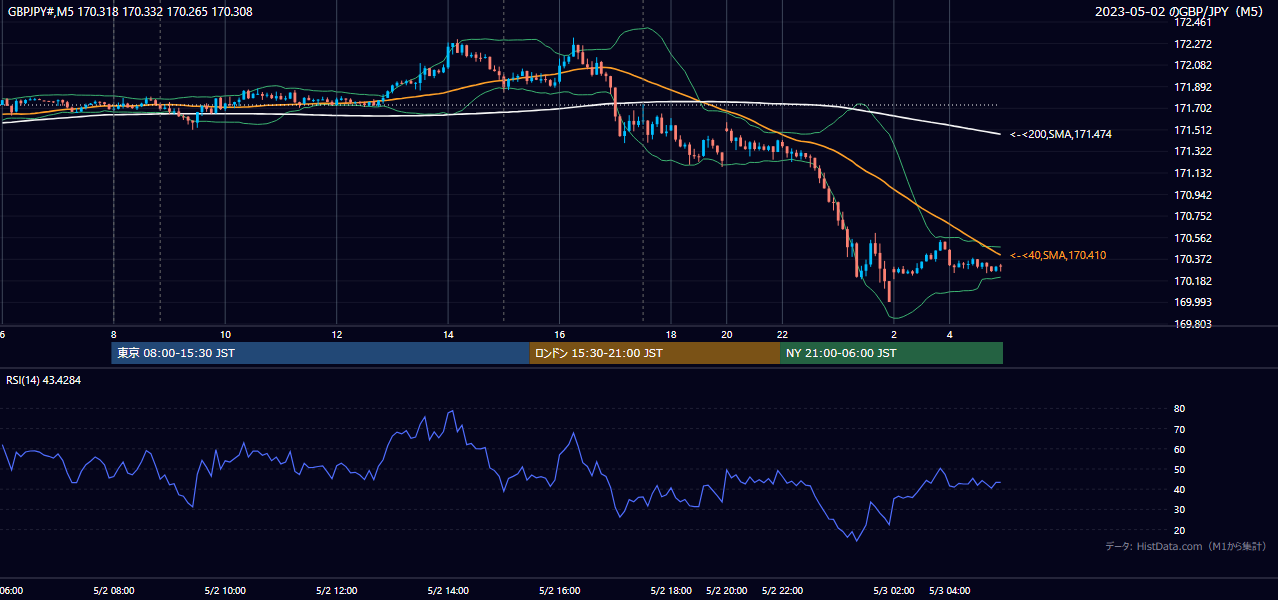Click price axis label 170.372
The height and width of the screenshot is (600, 1278).
[x=1193, y=259]
